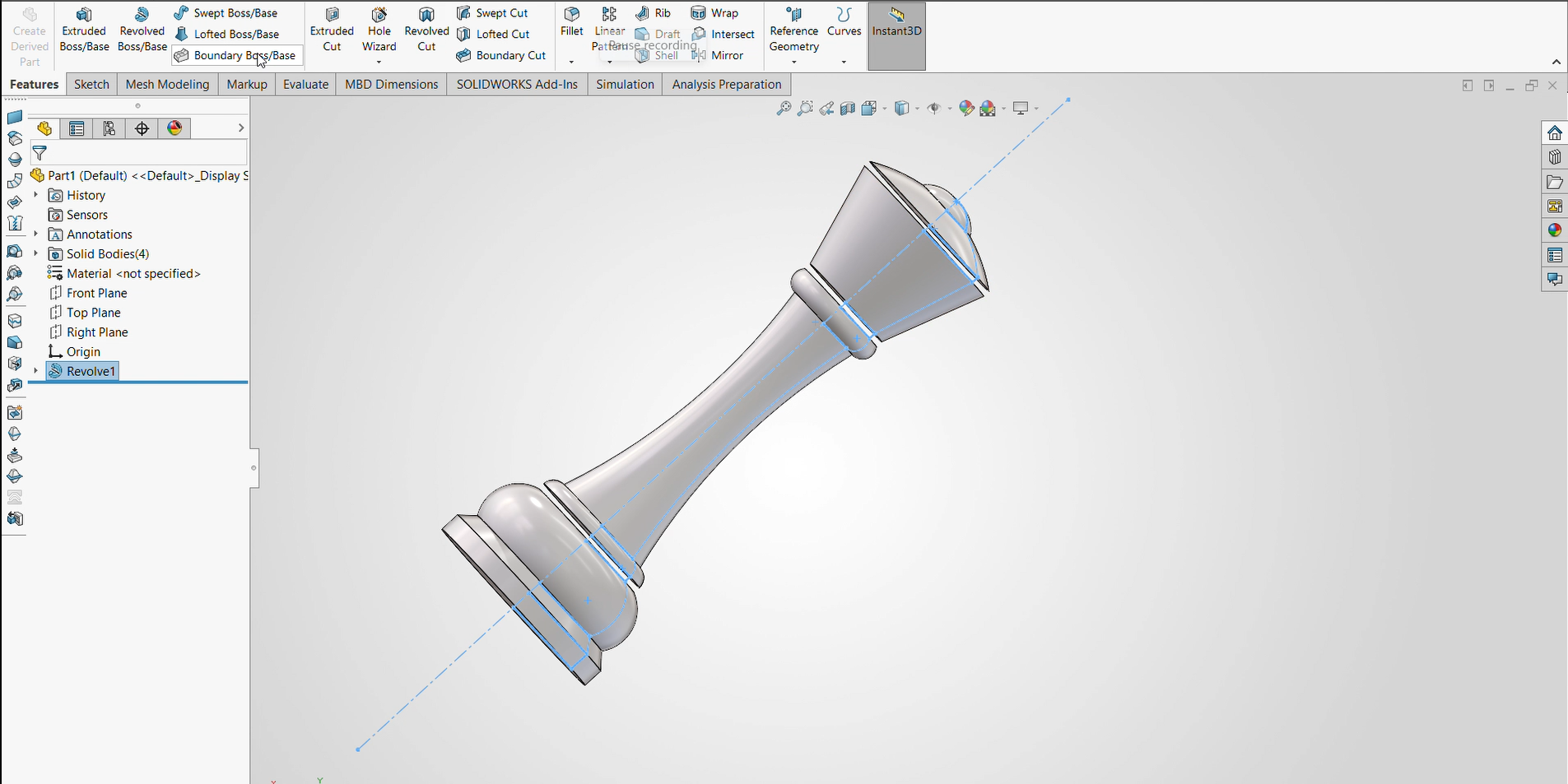Choose the Boundary Cut command
This screenshot has width=1568, height=784.
coord(501,55)
